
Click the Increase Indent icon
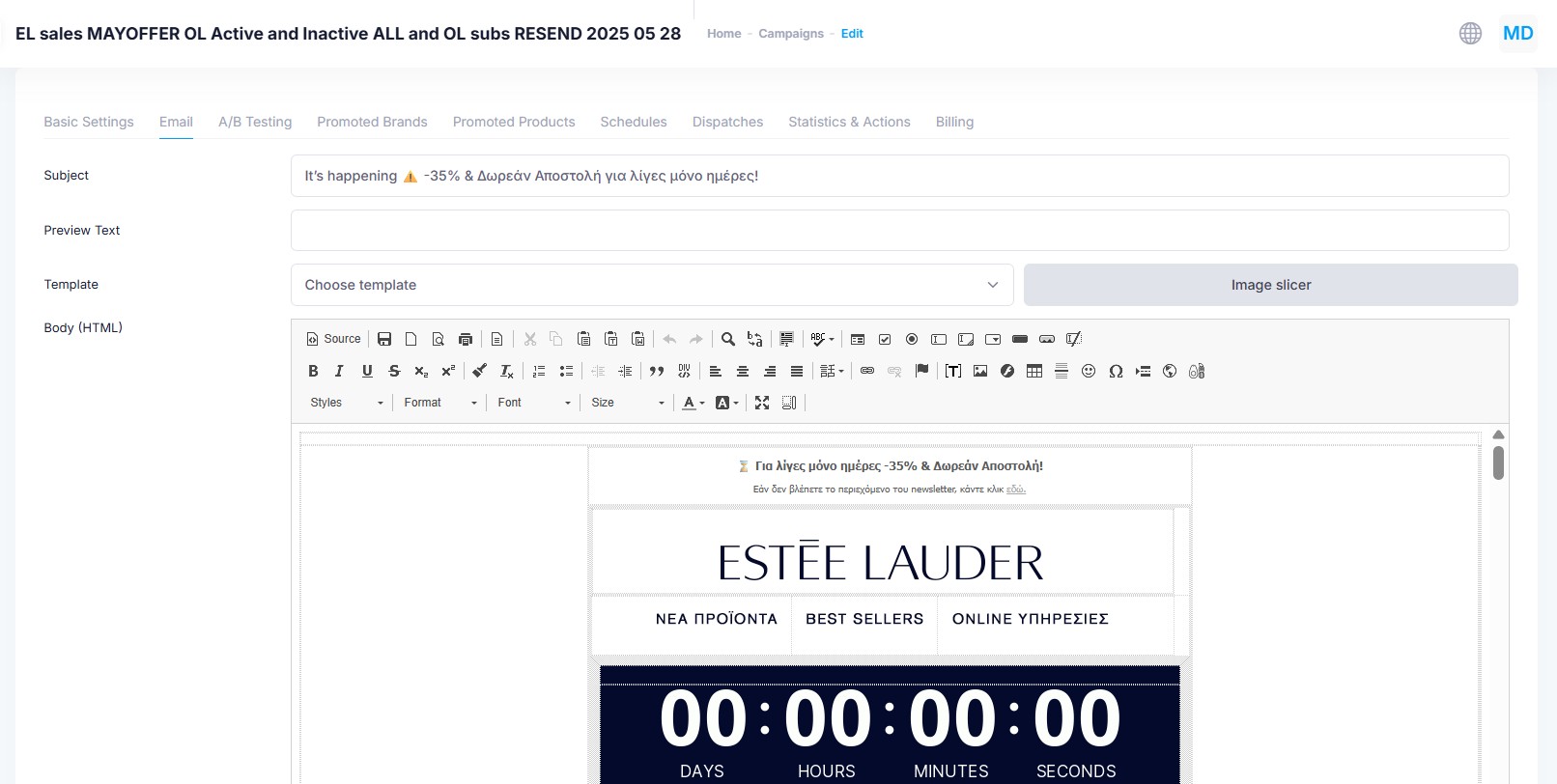coord(625,371)
